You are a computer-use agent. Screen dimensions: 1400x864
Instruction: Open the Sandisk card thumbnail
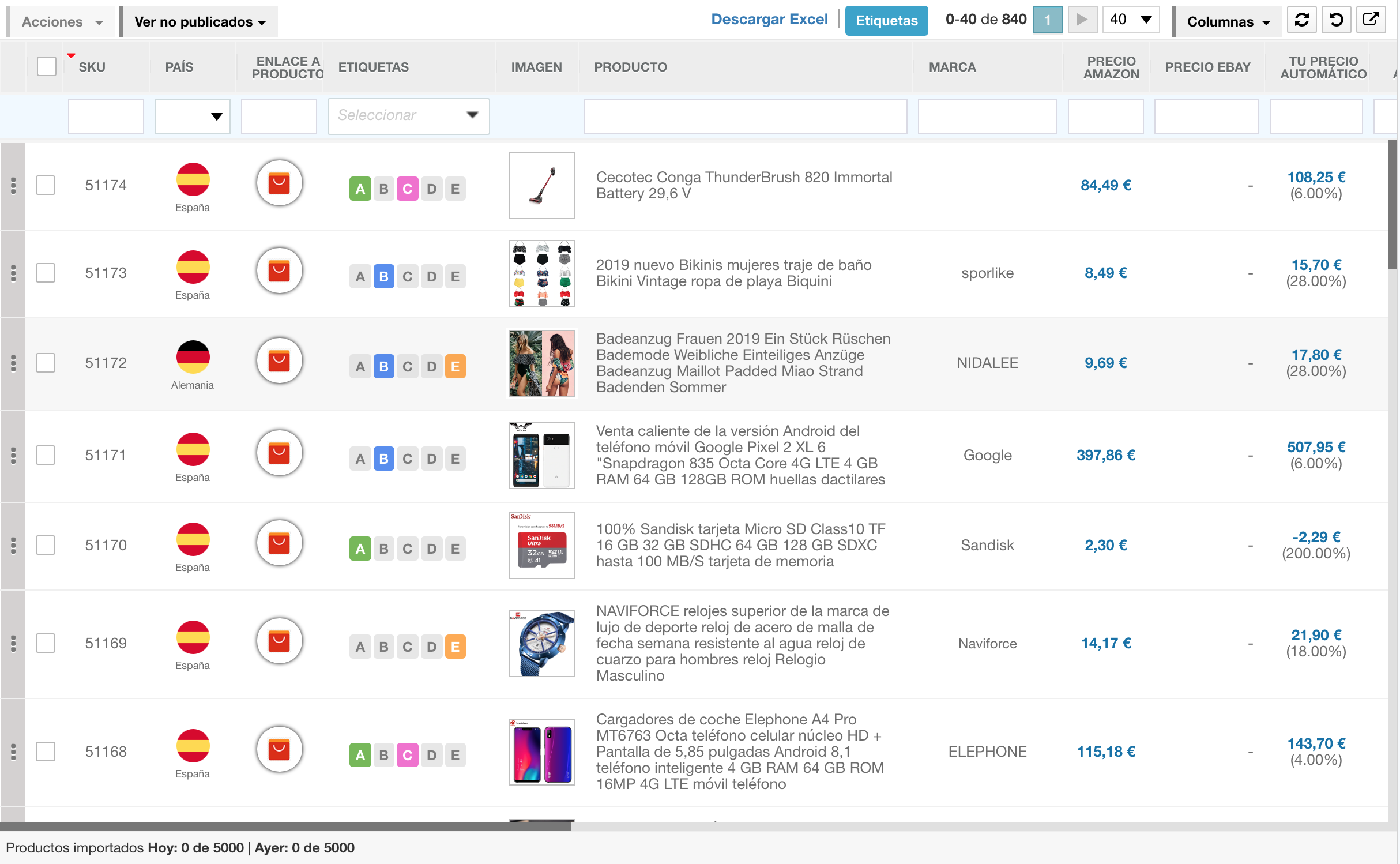[x=541, y=546]
